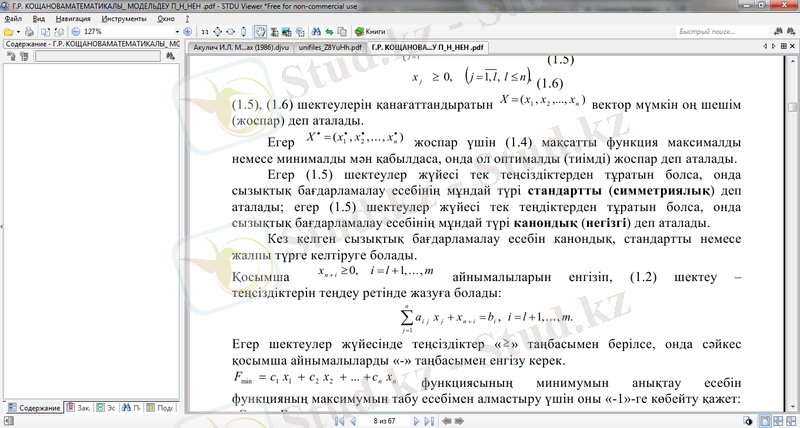
Task: Switch to unifiles_Z8YuHh.pdf tab
Action: [329, 46]
